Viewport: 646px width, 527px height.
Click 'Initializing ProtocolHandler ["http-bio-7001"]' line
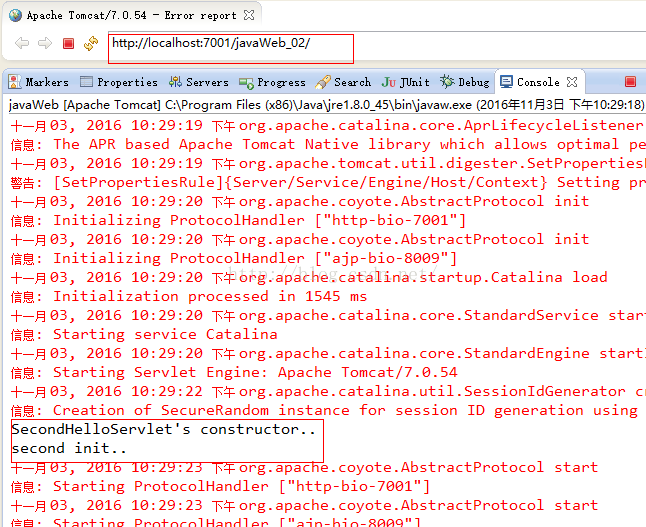click(238, 220)
